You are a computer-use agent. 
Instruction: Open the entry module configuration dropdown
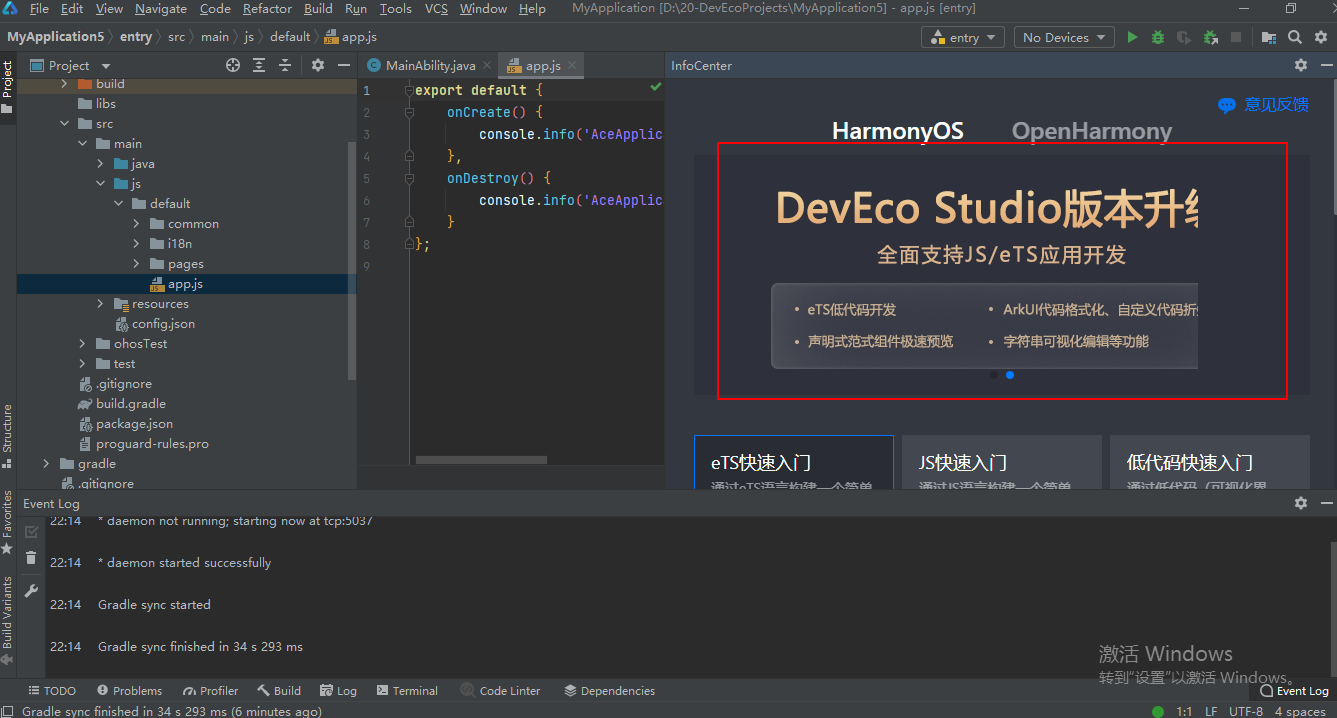pos(963,37)
